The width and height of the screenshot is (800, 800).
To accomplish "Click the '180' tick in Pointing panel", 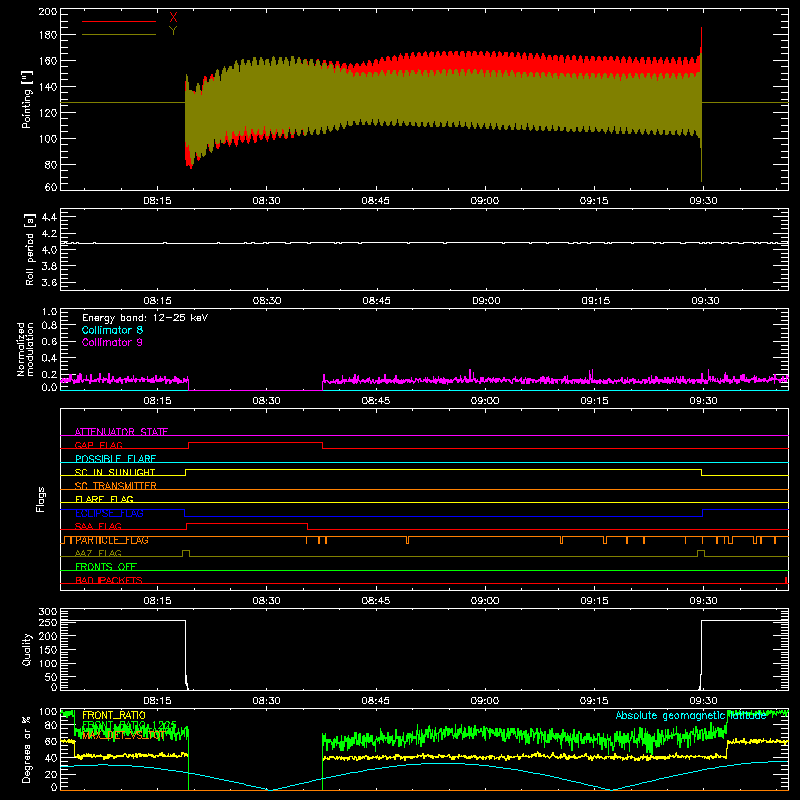I will [47, 35].
